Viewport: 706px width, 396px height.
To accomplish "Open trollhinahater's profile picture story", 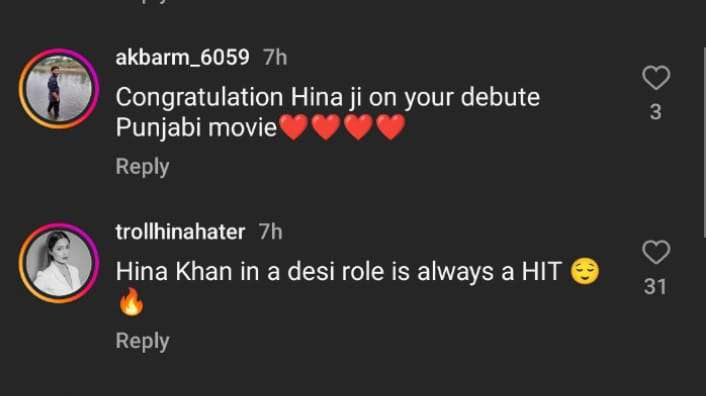I will [x=59, y=263].
